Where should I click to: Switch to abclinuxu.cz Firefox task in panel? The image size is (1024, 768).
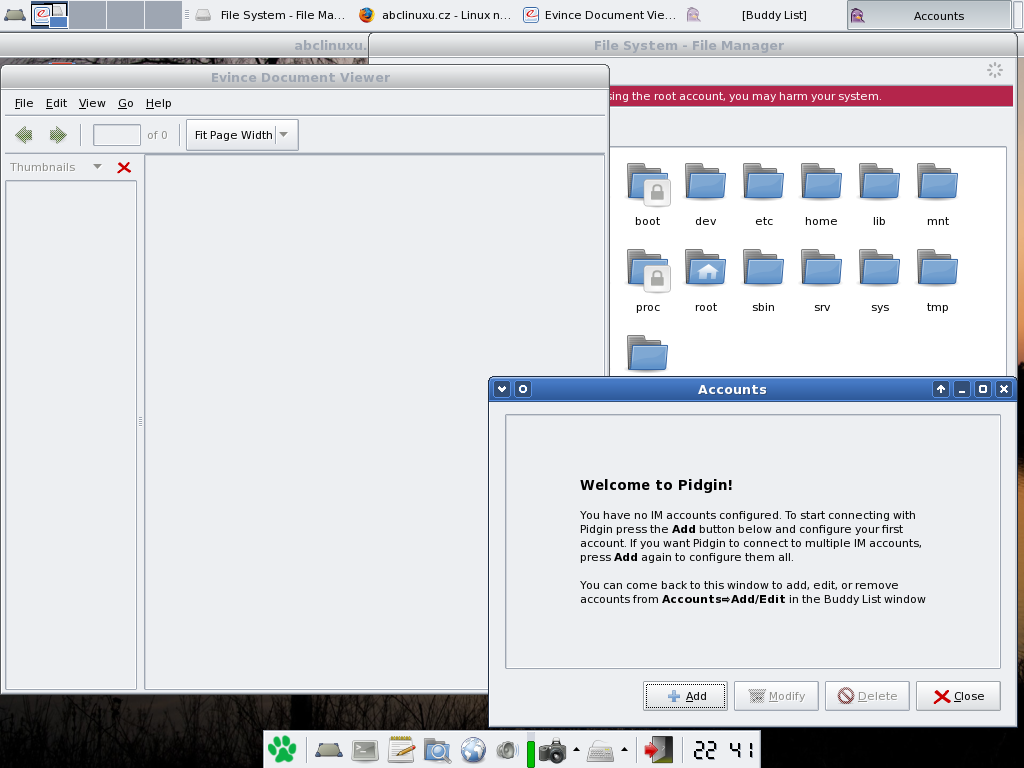[x=436, y=14]
